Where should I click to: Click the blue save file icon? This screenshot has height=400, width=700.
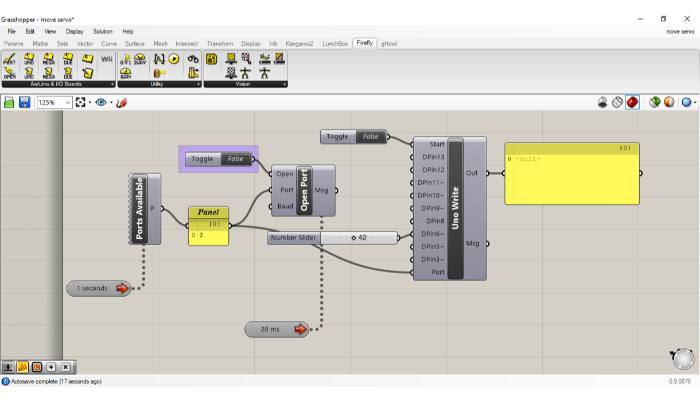click(25, 102)
